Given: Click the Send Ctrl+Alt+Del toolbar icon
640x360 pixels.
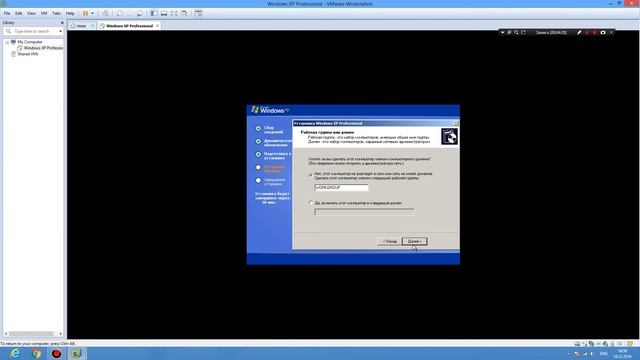Looking at the screenshot, I should click(x=106, y=13).
